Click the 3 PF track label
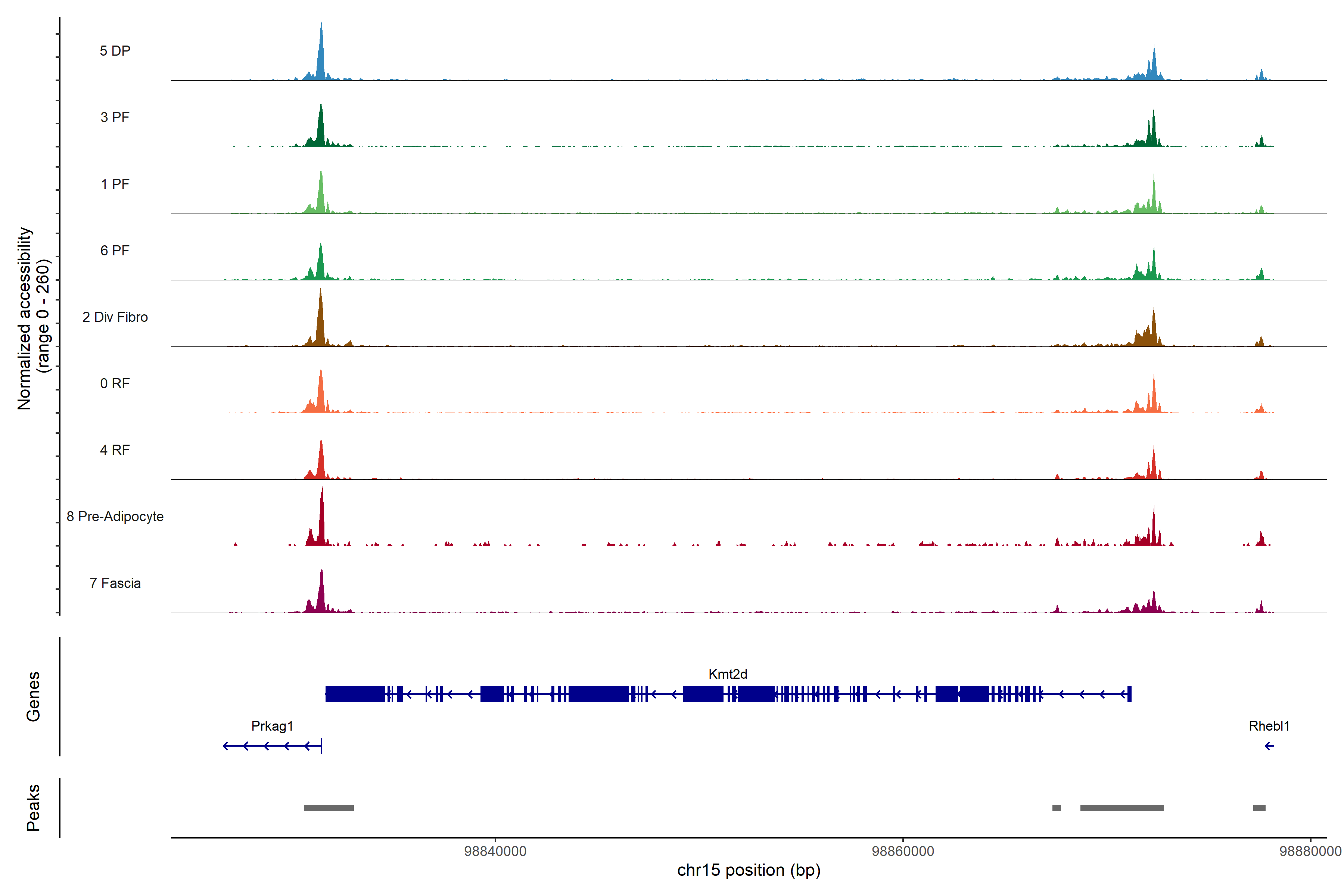 (x=115, y=117)
